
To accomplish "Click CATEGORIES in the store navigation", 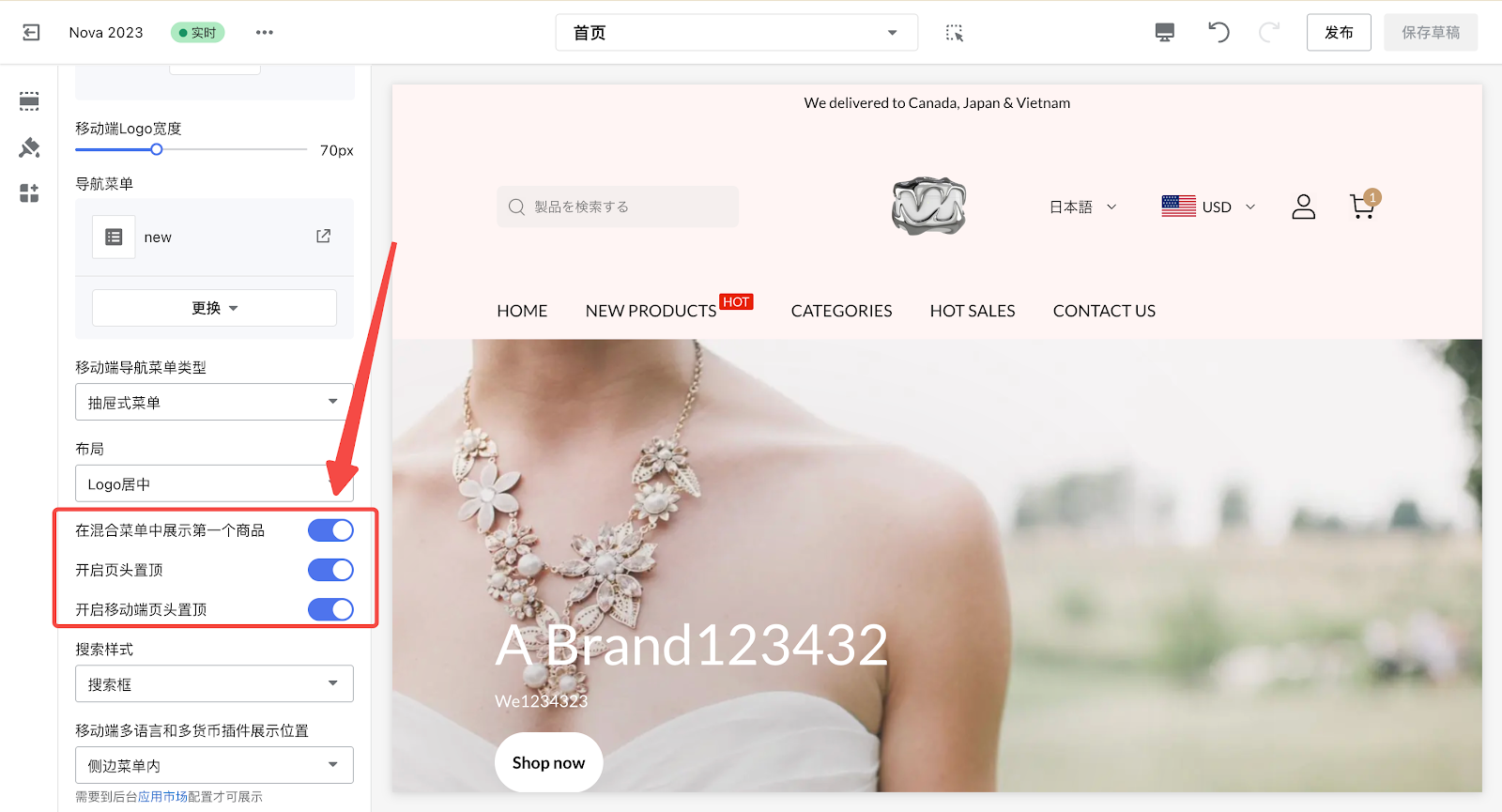I will pos(841,311).
